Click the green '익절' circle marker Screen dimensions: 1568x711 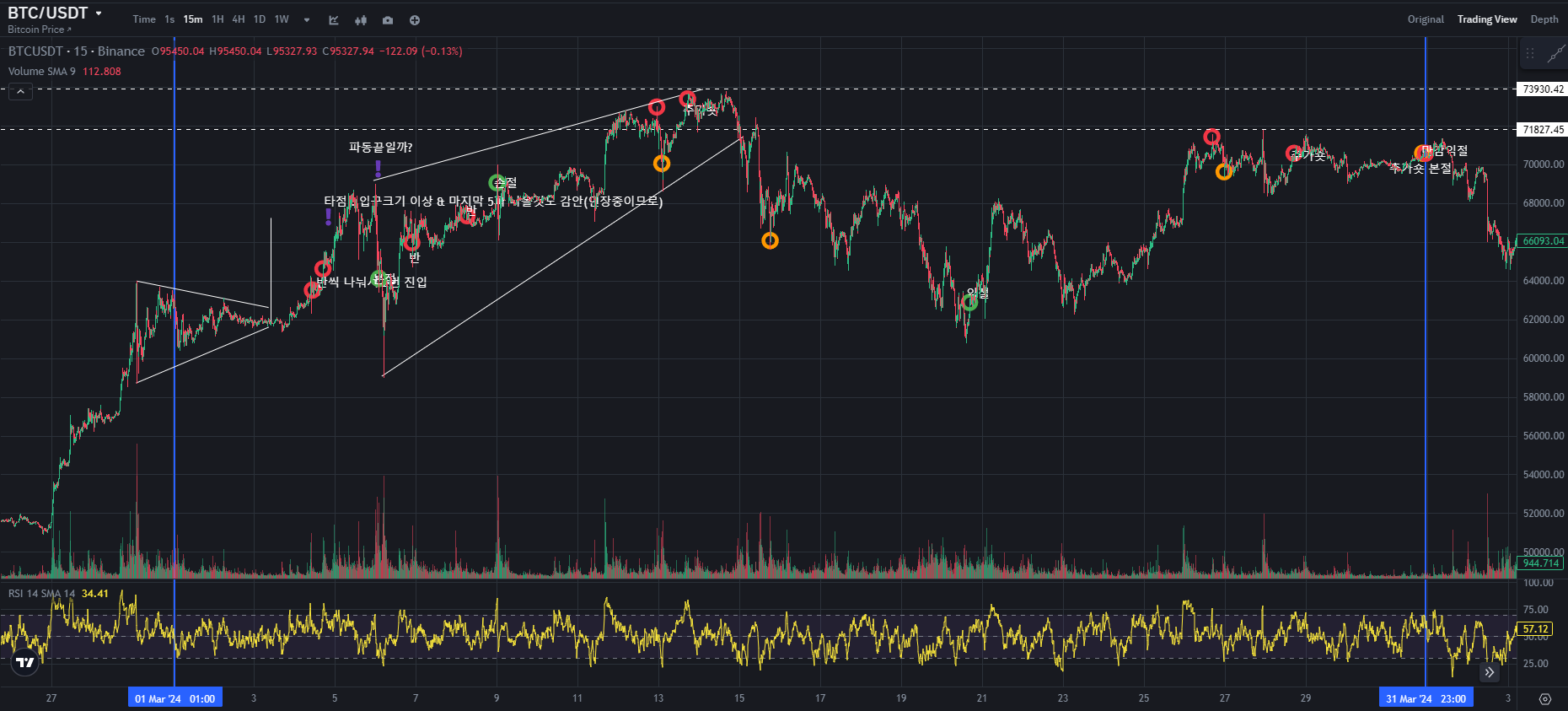pos(970,302)
